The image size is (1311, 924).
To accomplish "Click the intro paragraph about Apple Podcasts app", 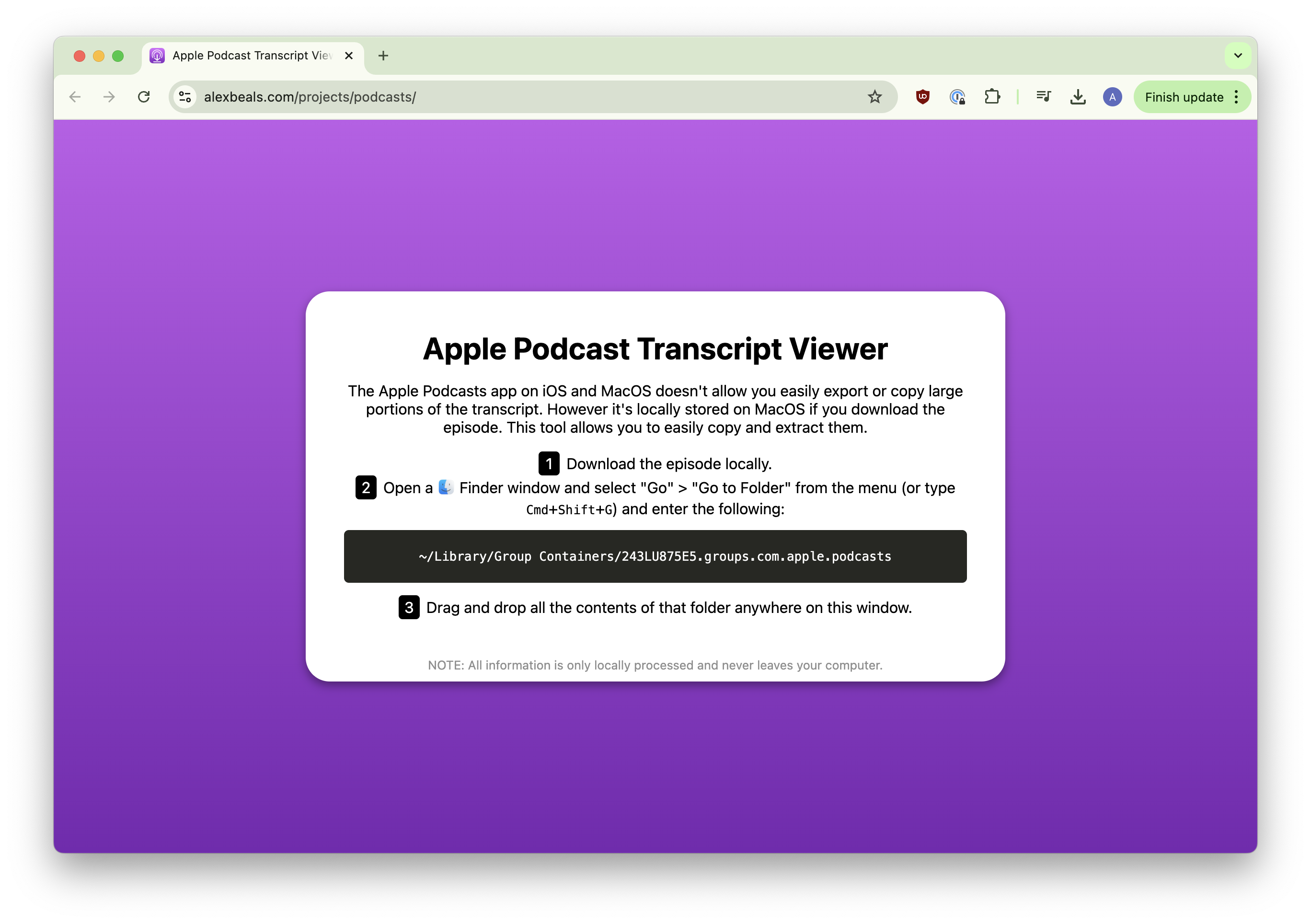I will 655,409.
